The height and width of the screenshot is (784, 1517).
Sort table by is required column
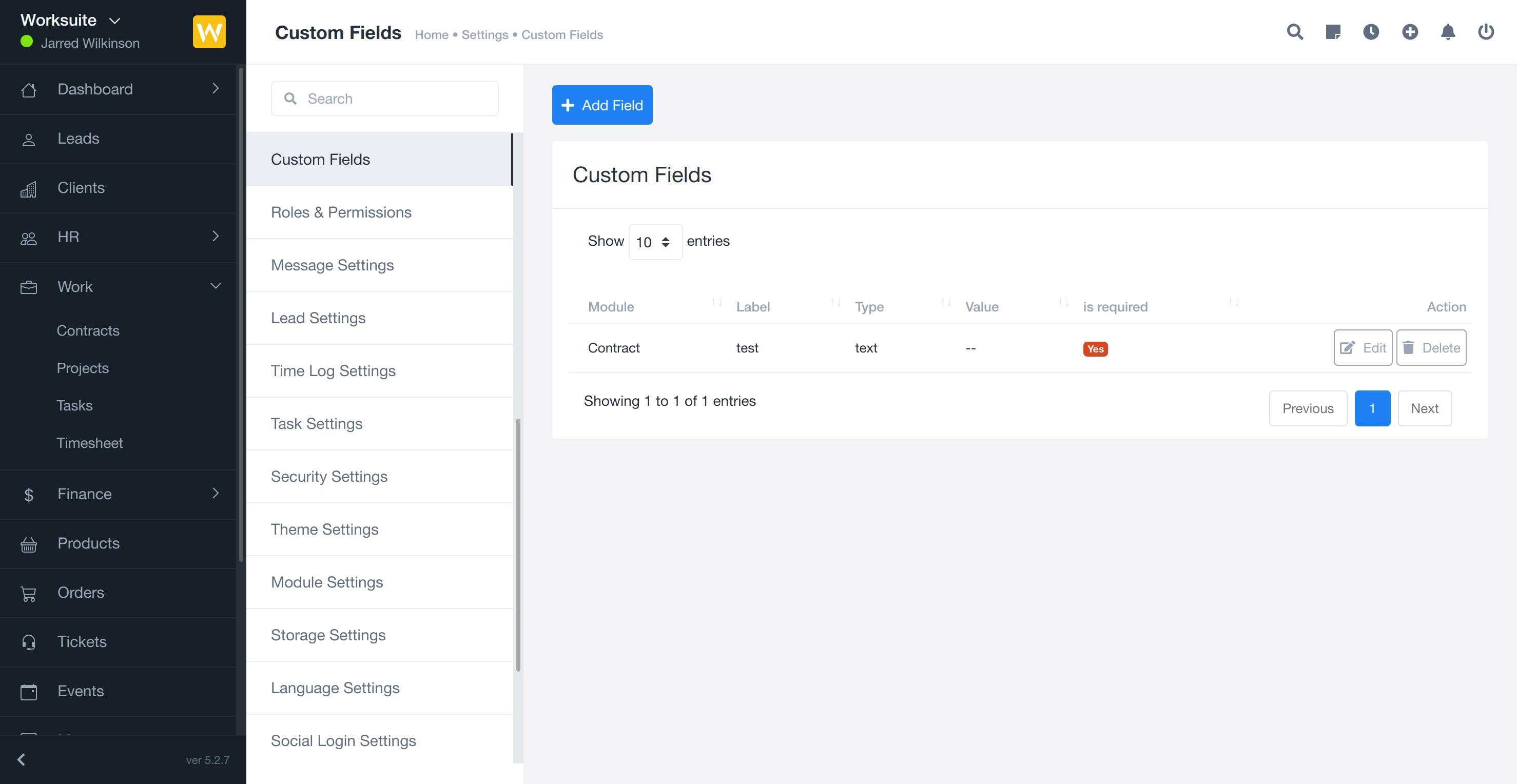tap(1115, 307)
